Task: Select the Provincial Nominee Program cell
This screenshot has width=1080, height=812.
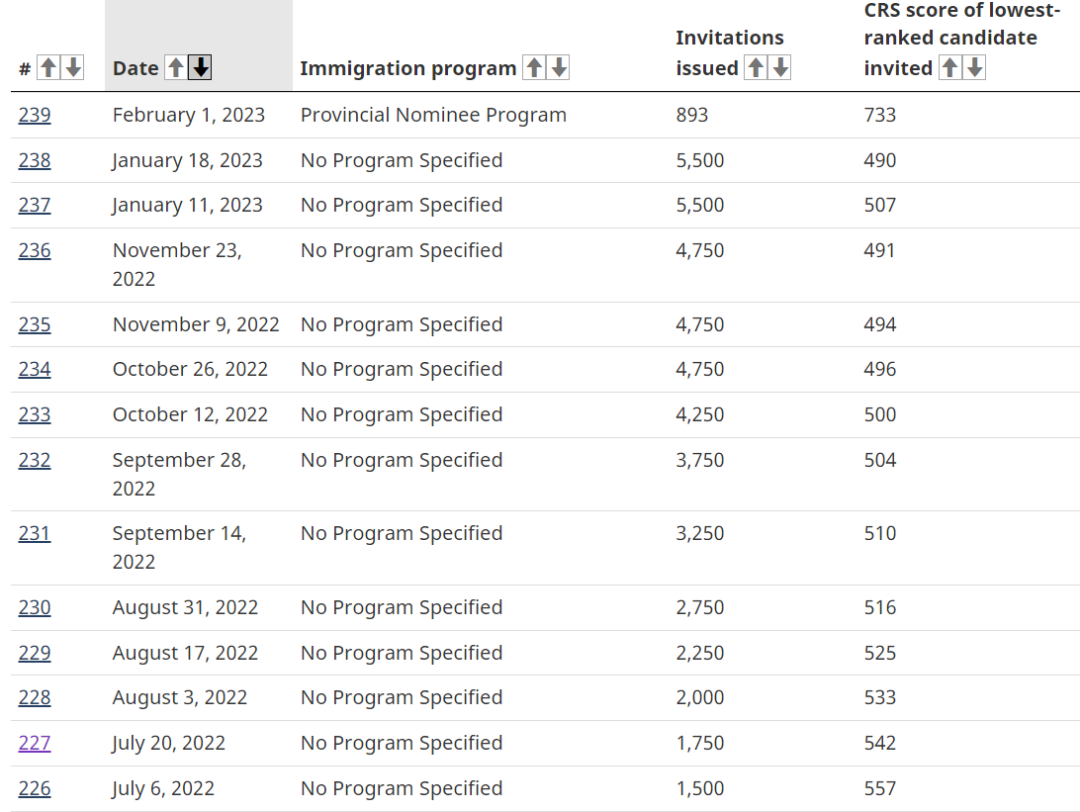Action: click(x=433, y=115)
